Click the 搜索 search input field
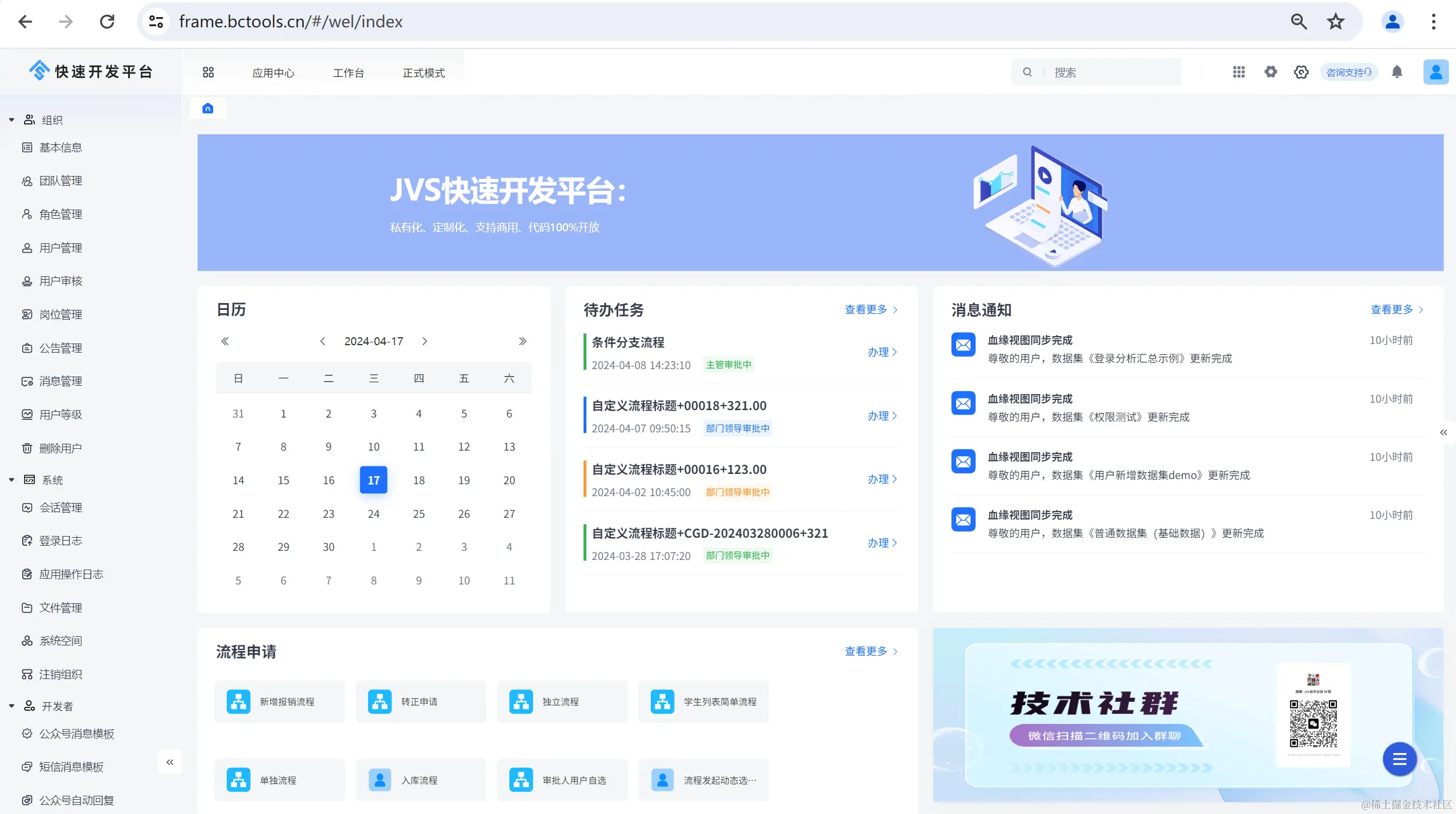 (x=1111, y=72)
